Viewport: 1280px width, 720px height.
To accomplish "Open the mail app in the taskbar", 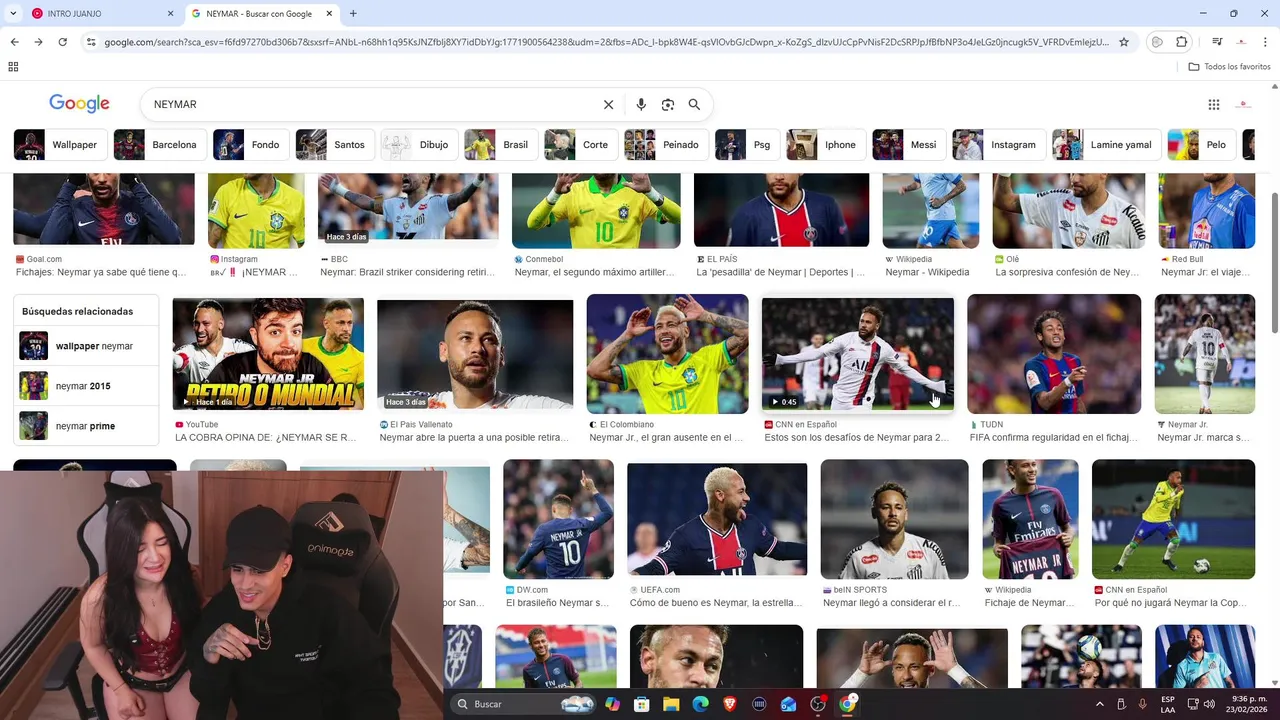I will (x=788, y=704).
